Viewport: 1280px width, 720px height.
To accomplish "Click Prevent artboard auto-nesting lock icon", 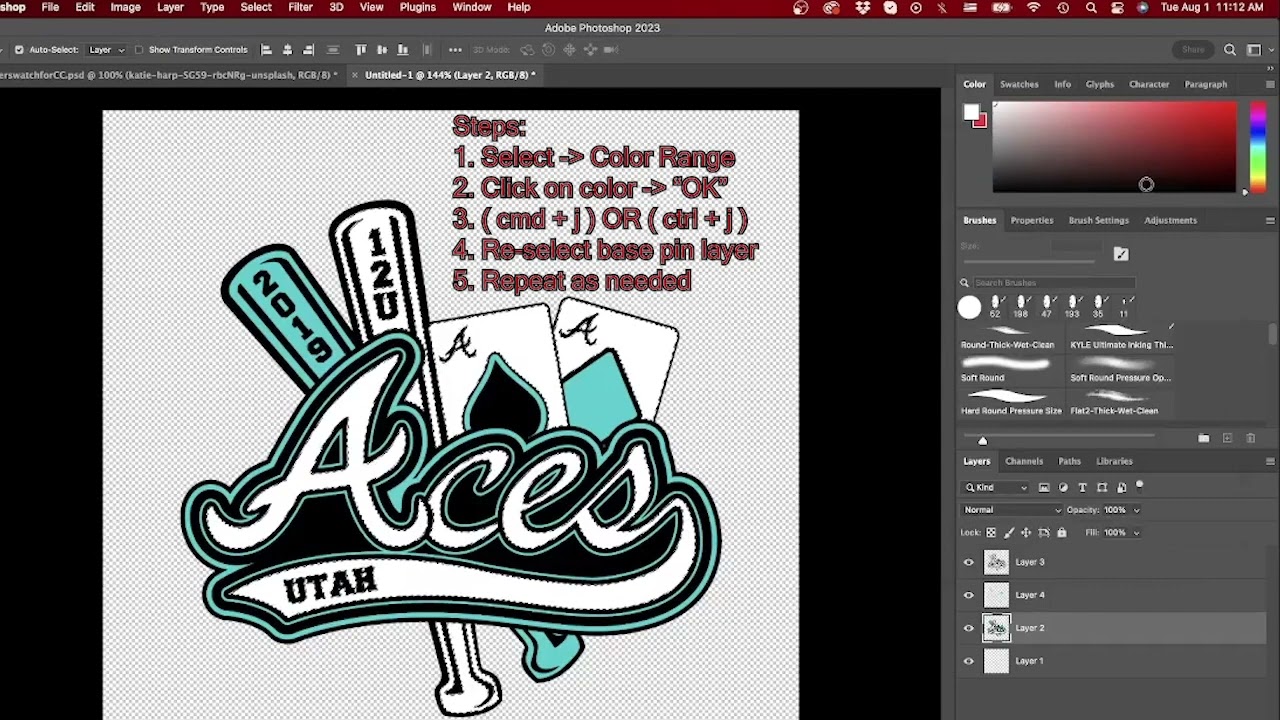I will coord(1044,533).
